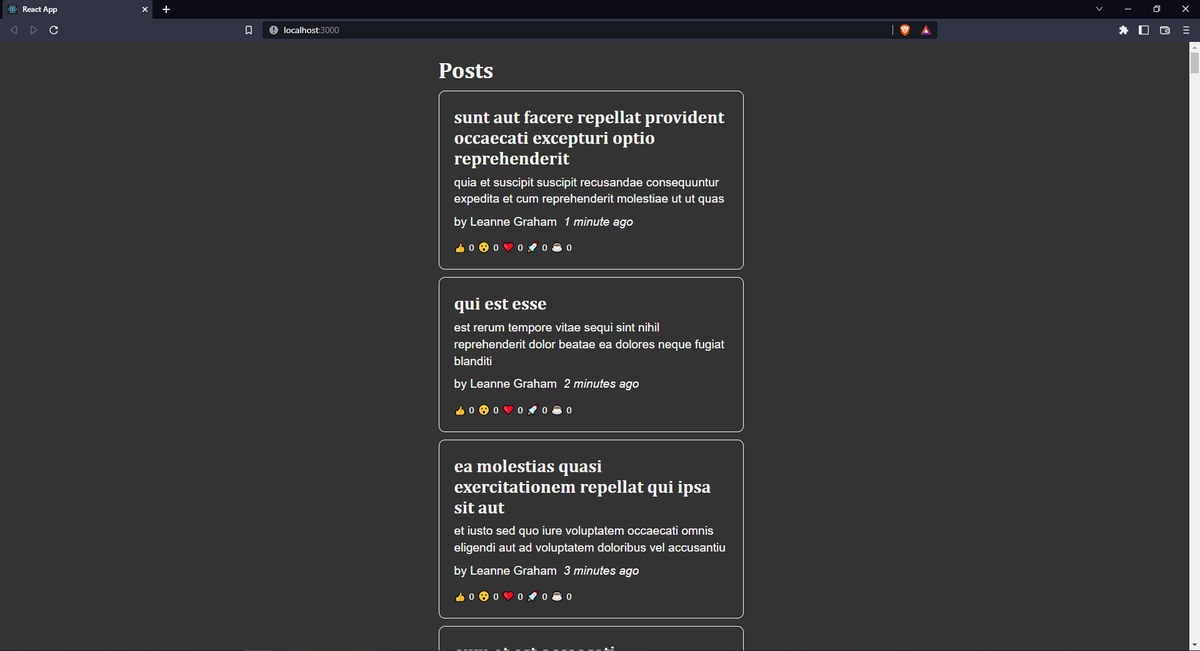Screen dimensions: 1200x651
Task: Click wow face reaction on 'sunt aut facere' post
Action: [x=489, y=248]
